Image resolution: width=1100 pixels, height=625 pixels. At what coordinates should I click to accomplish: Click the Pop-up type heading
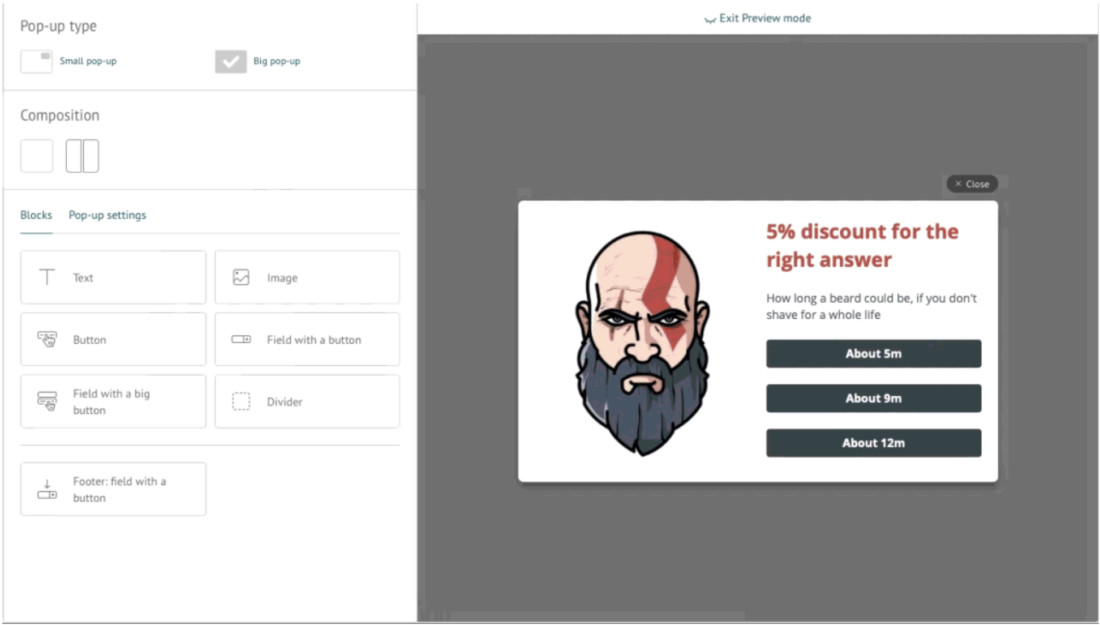[58, 26]
